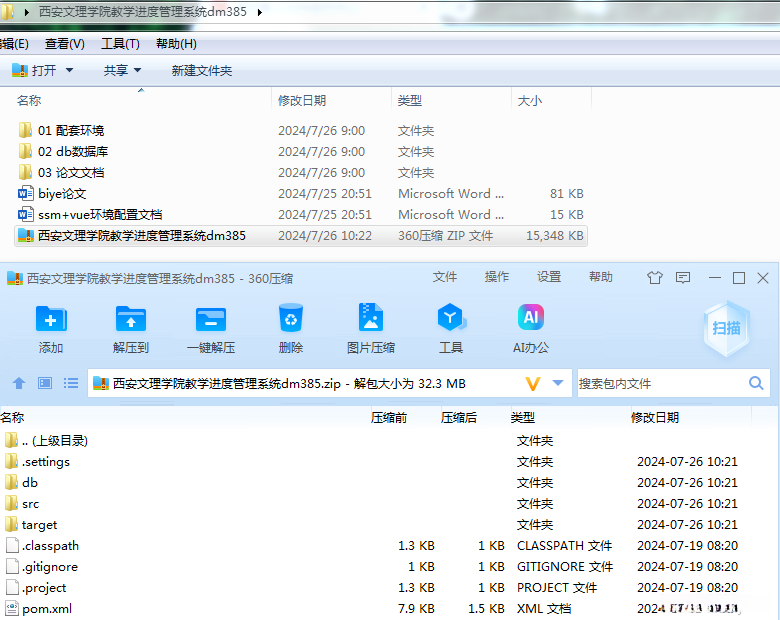Screen dimensions: 780x620
Task: Click the Extract To (解压到) icon
Action: pos(131,319)
